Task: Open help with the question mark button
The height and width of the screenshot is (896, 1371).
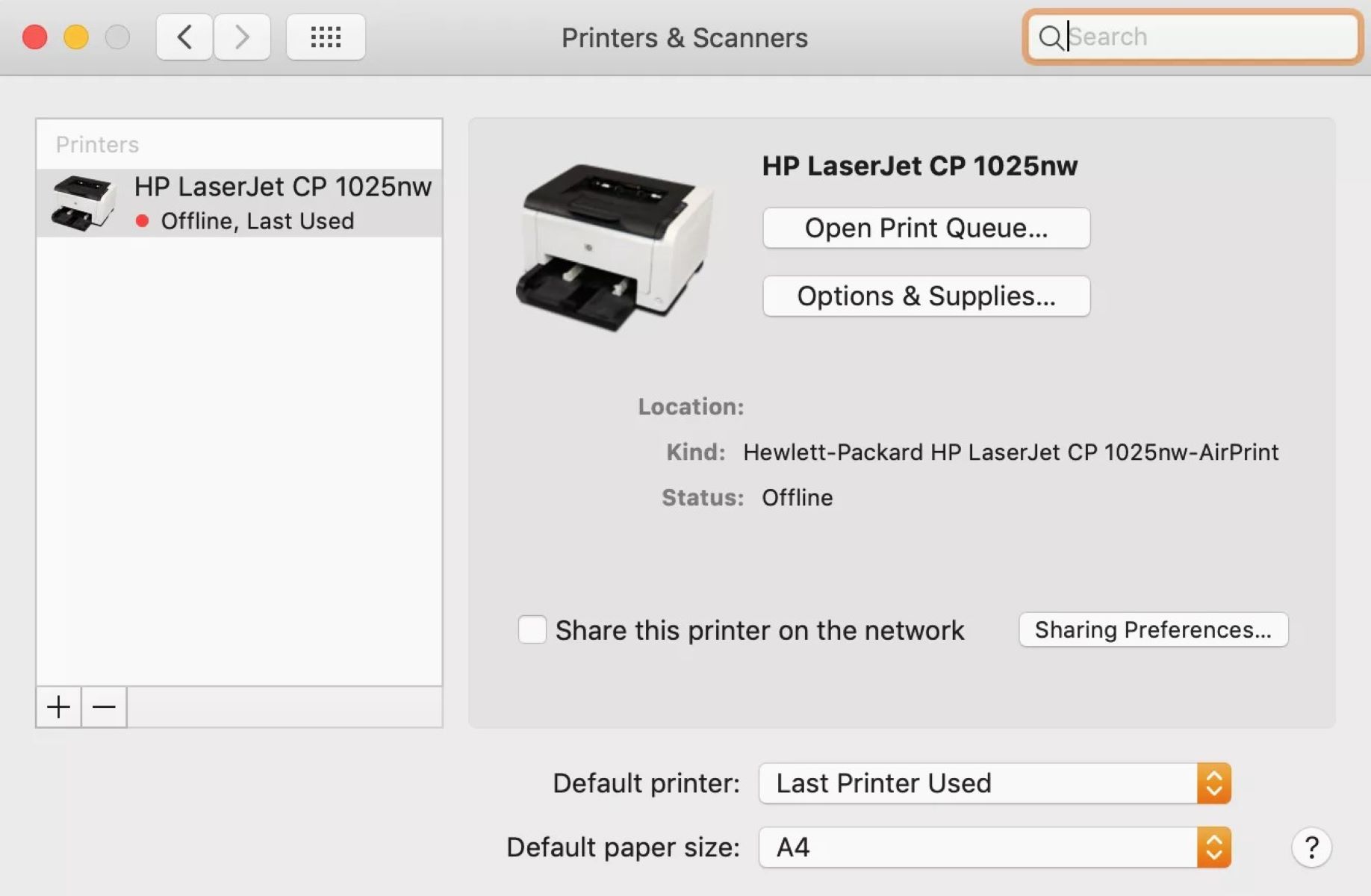Action: (x=1312, y=847)
